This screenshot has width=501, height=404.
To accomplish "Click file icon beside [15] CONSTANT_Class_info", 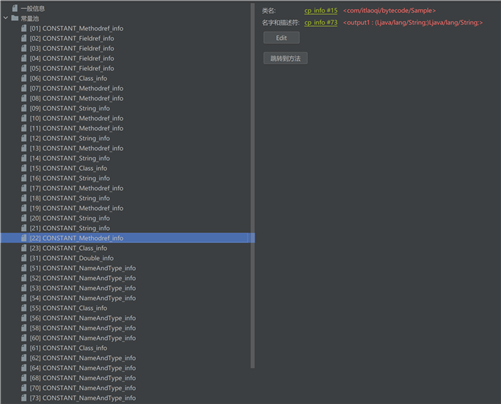I will 24,168.
